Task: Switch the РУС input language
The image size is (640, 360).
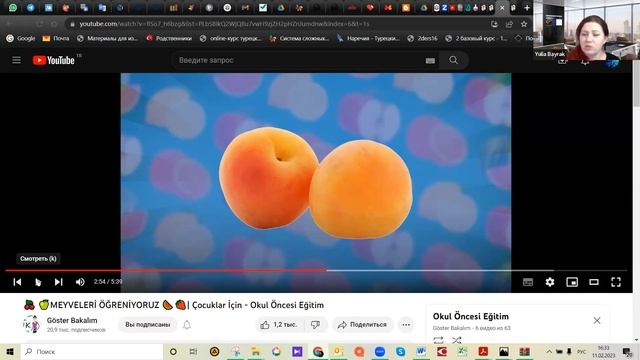Action: click(x=581, y=351)
